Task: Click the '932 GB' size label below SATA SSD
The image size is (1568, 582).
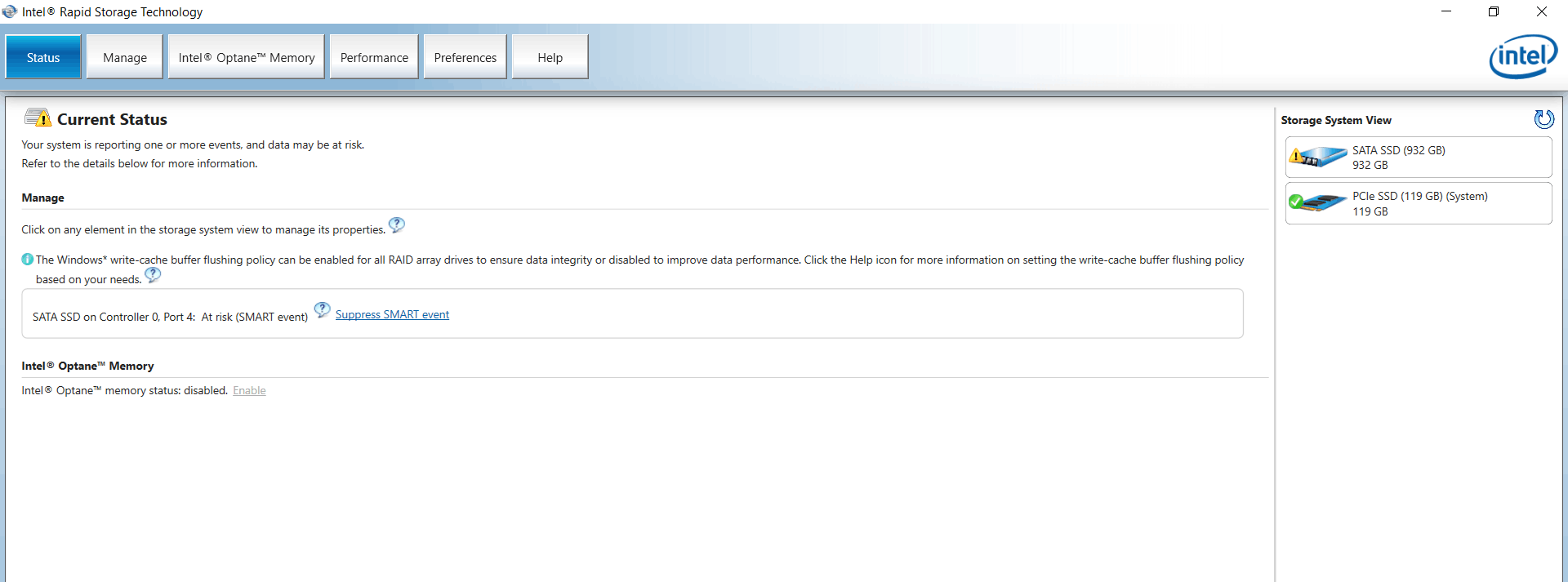Action: 1370,165
